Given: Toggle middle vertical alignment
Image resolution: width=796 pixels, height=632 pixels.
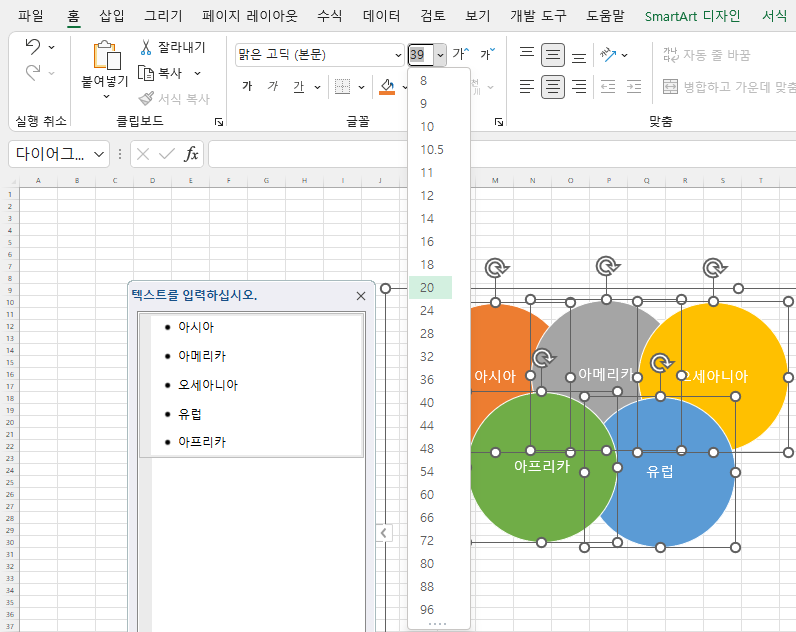Looking at the screenshot, I should point(553,54).
